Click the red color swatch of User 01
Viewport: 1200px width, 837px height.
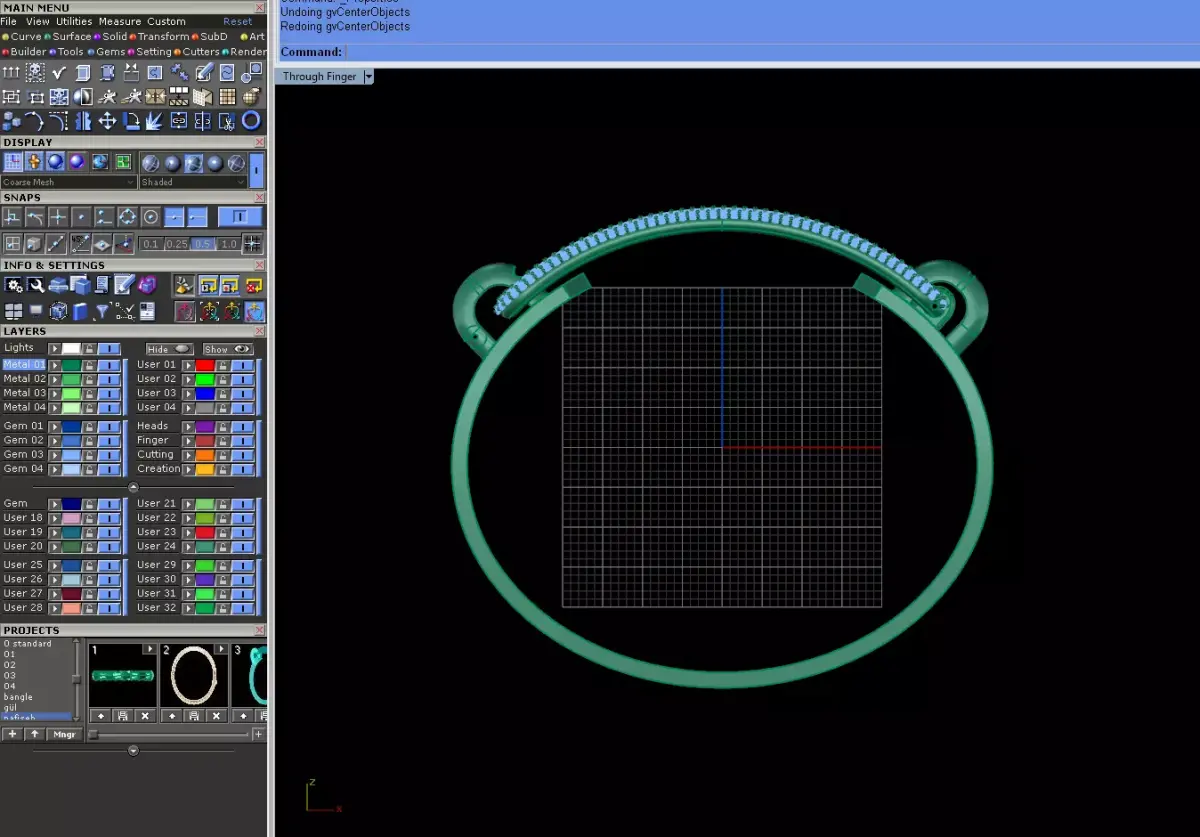[x=205, y=365]
